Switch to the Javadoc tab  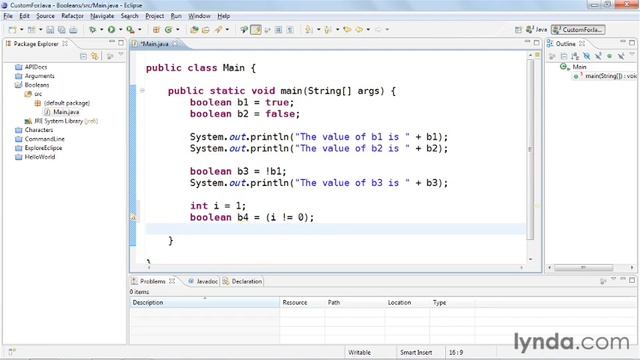203,281
